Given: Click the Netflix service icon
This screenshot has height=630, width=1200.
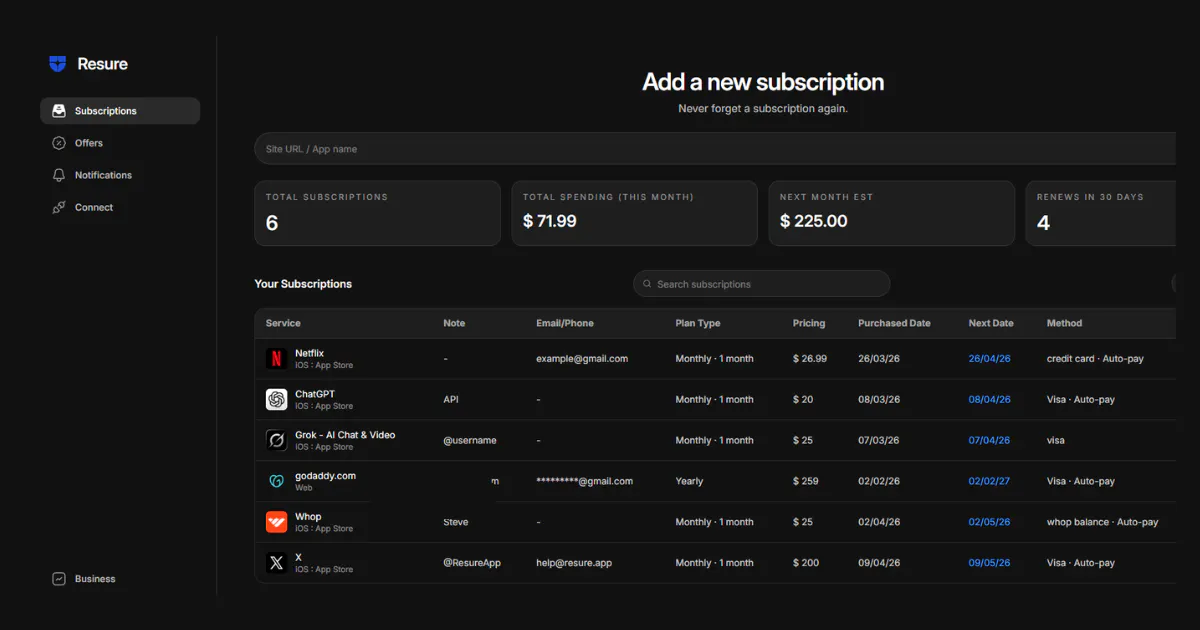Looking at the screenshot, I should click(276, 359).
